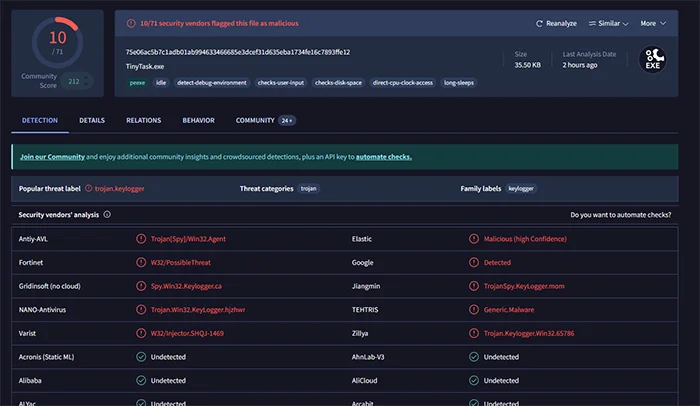
Task: Expand the More dropdown menu
Action: tap(653, 23)
